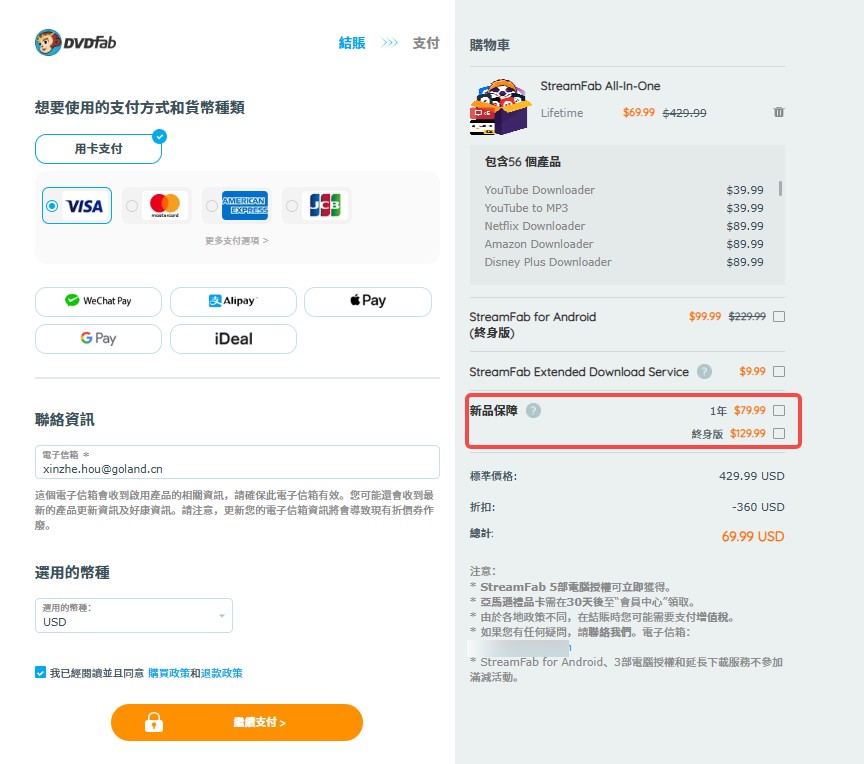Open the 購買政策 link

click(169, 673)
